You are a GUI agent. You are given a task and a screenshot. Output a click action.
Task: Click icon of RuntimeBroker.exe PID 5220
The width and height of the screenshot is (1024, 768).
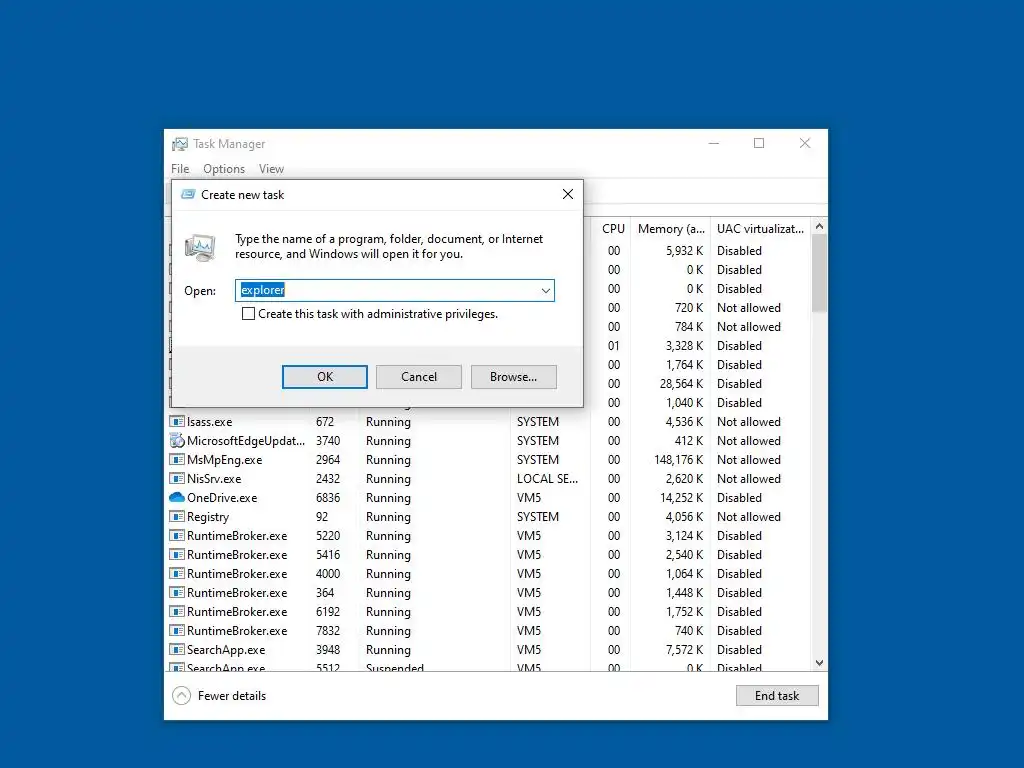pyautogui.click(x=177, y=536)
